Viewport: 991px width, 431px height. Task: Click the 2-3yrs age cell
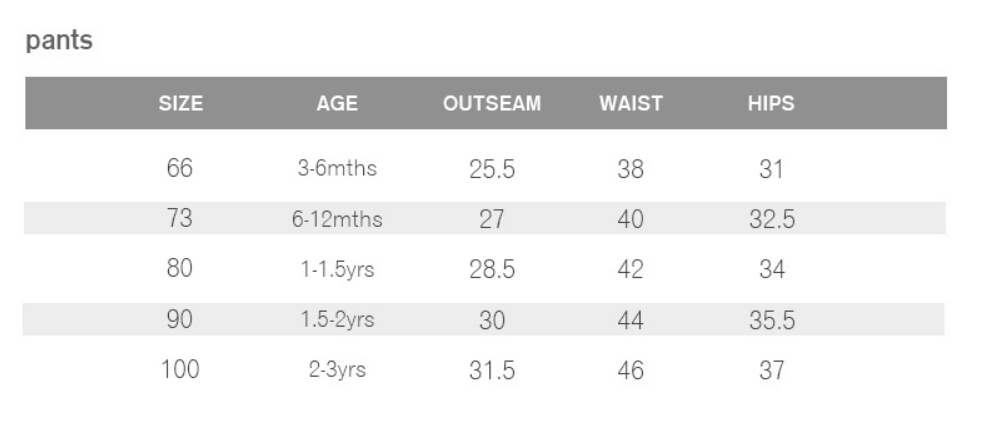pyautogui.click(x=337, y=370)
